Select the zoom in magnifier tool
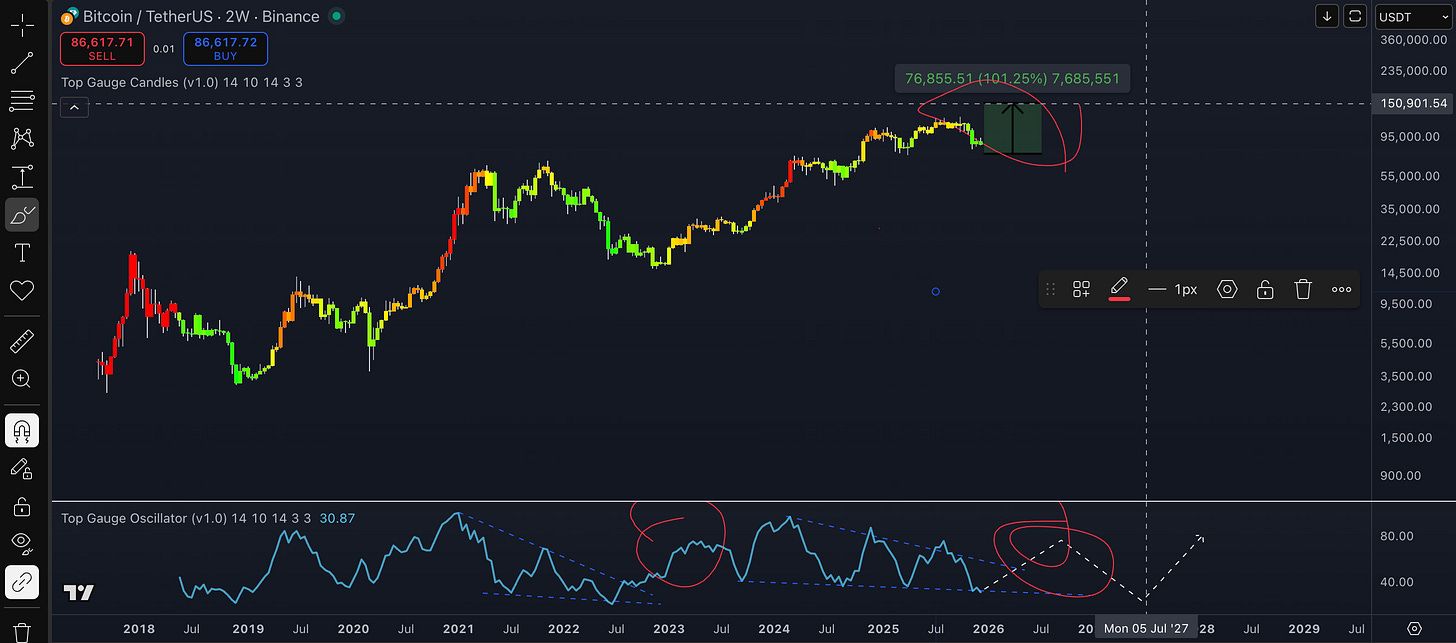 coord(22,379)
